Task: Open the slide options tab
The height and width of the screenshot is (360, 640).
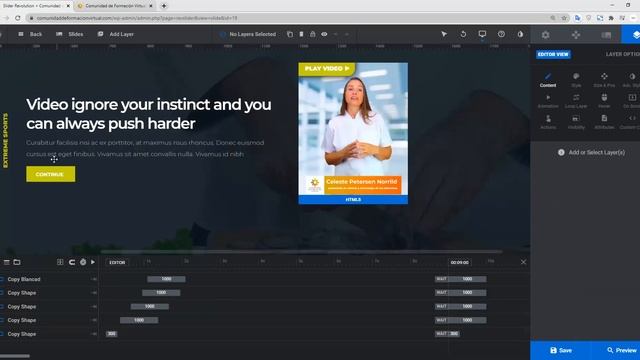Action: pyautogui.click(x=606, y=35)
